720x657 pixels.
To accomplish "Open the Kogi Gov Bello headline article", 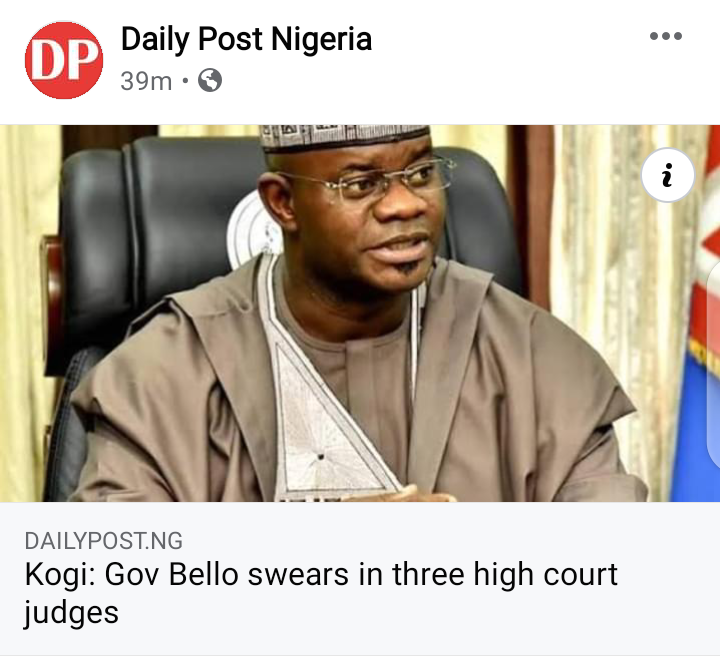I will (321, 593).
